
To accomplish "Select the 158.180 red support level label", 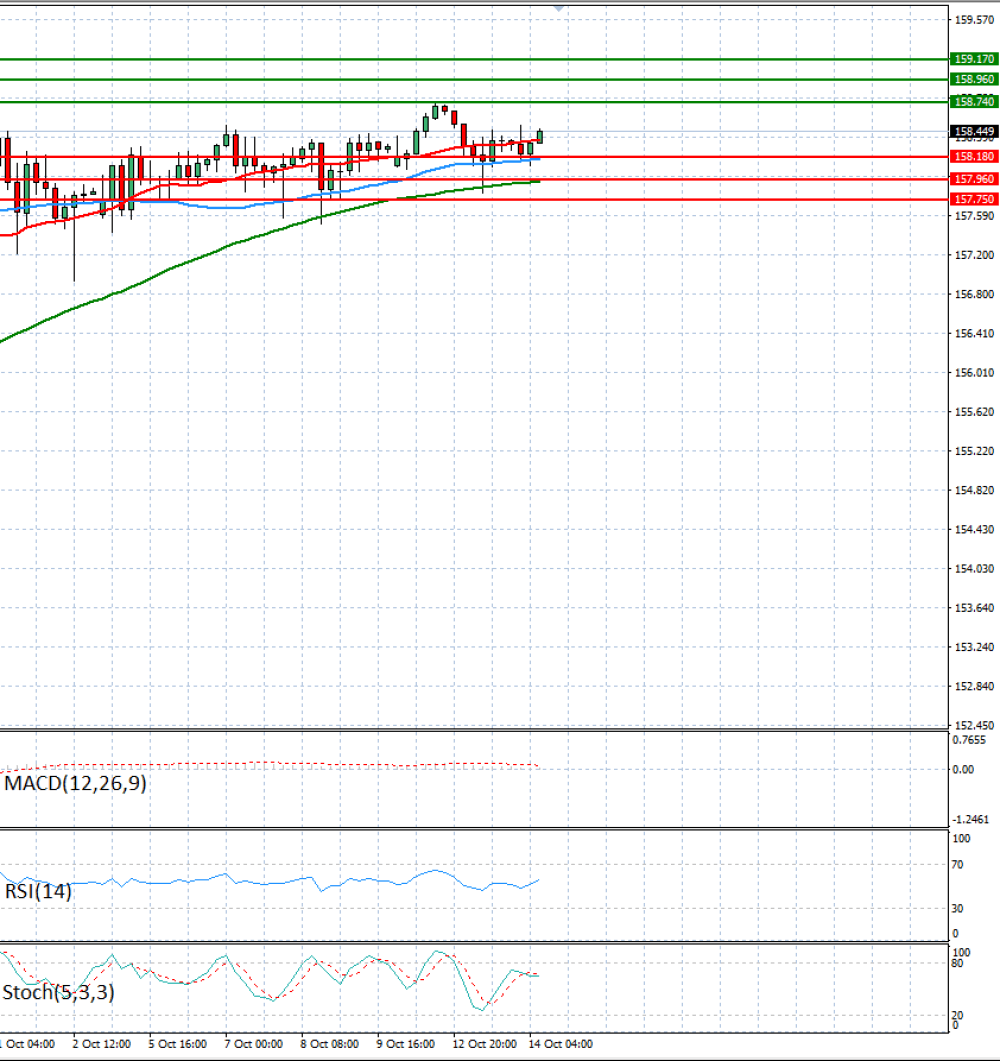I will click(x=974, y=156).
